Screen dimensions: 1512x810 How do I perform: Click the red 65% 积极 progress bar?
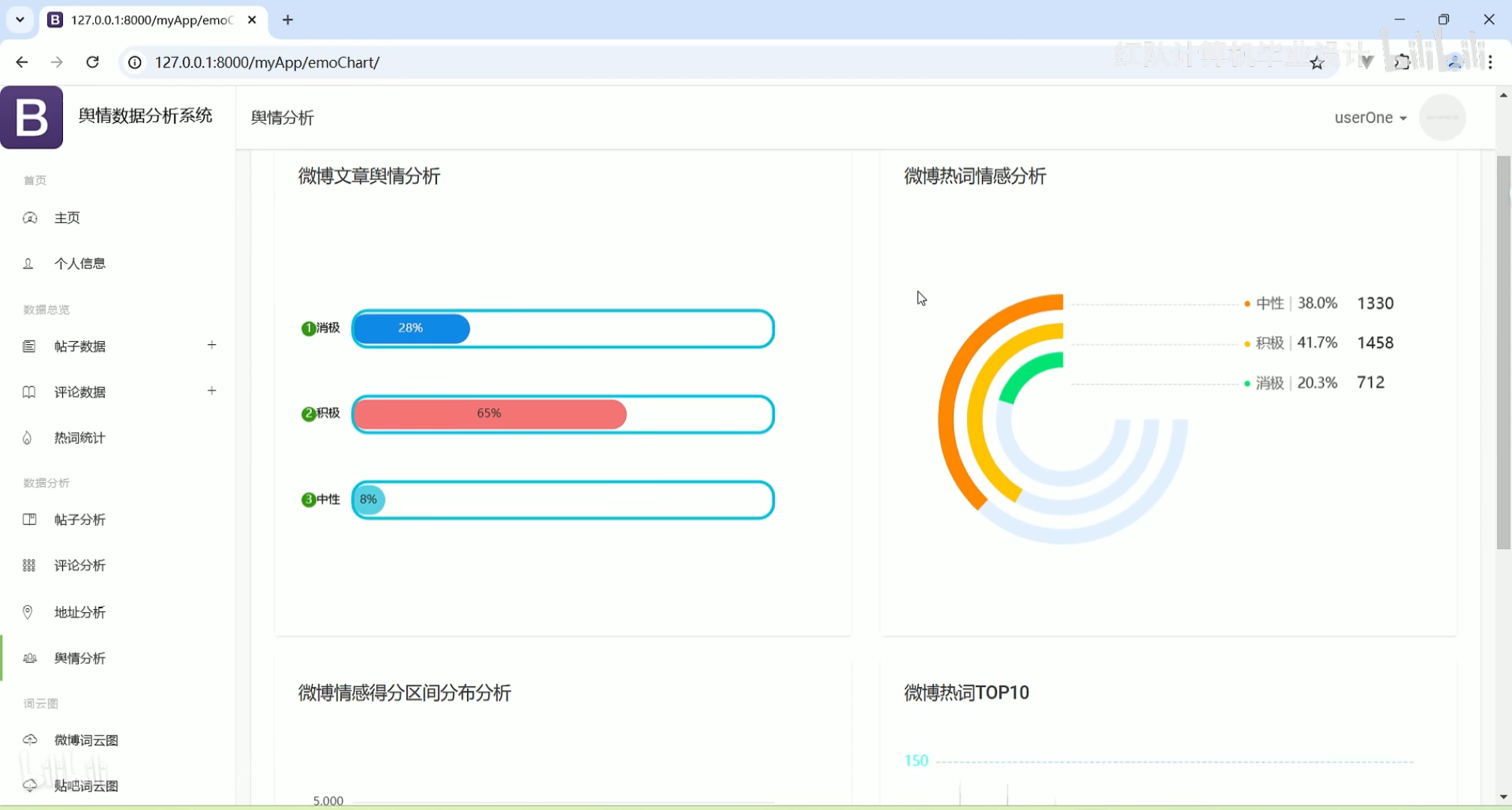click(490, 414)
